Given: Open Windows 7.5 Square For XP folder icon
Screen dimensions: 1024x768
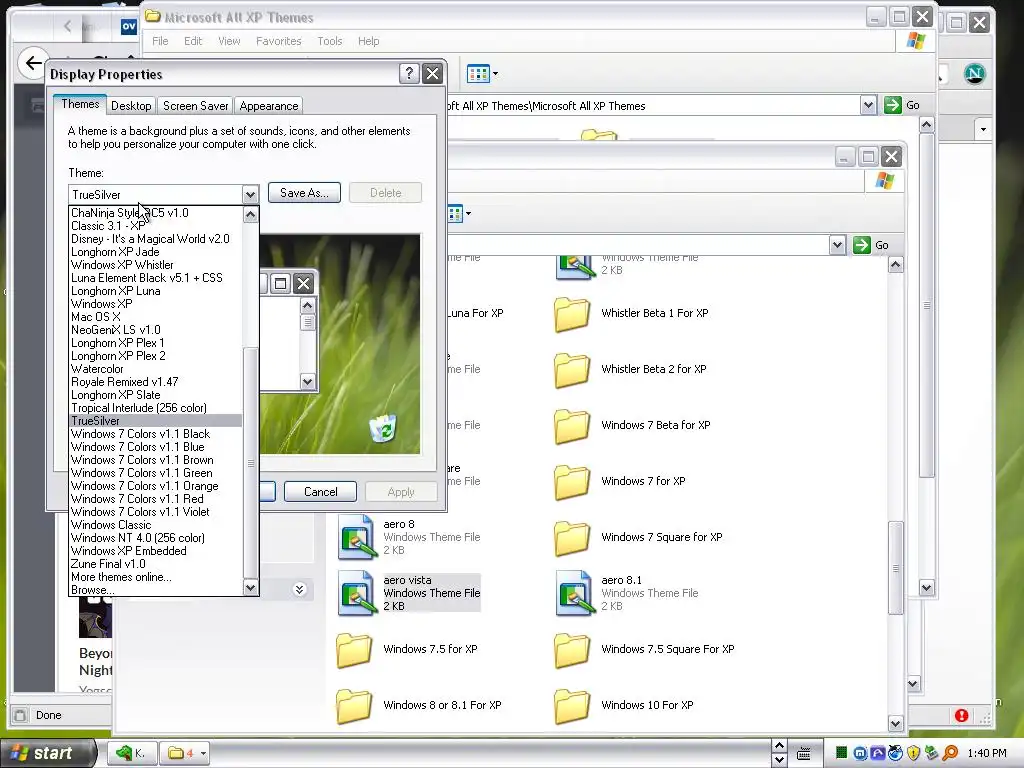Looking at the screenshot, I should [x=572, y=650].
